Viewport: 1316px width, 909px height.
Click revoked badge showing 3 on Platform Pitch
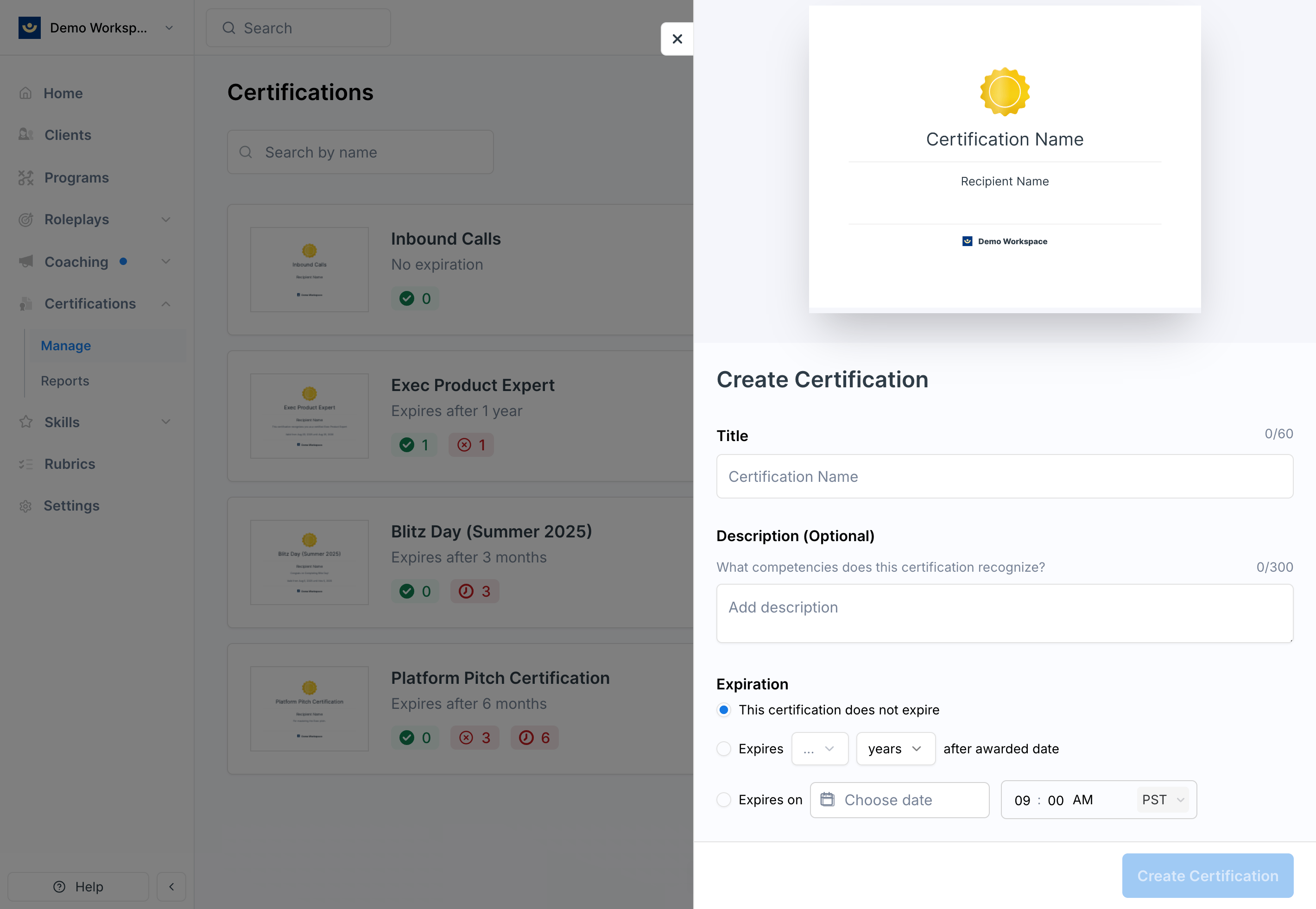tap(475, 738)
